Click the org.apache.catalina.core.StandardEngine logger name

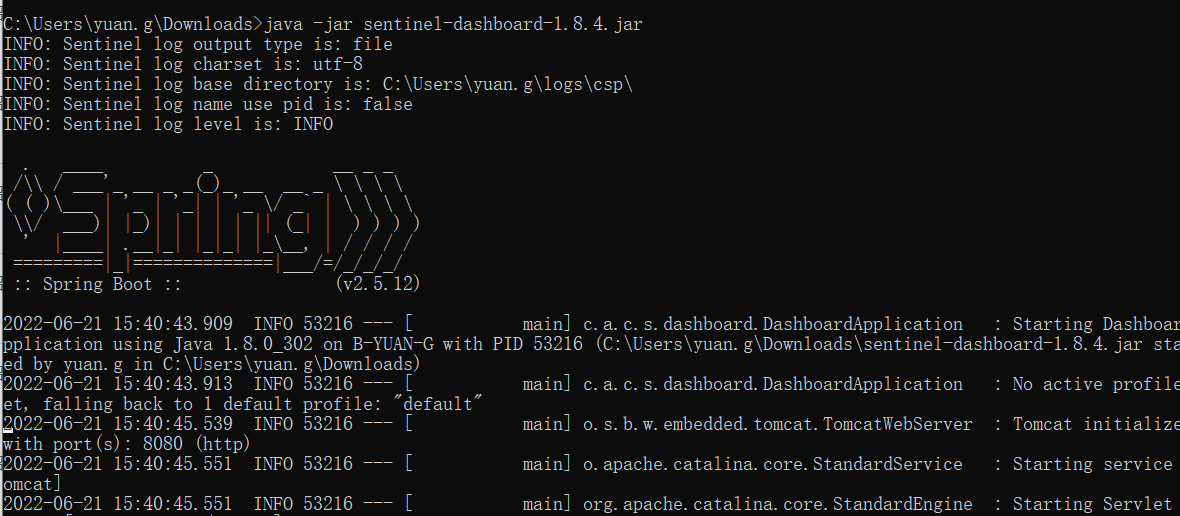tap(777, 504)
